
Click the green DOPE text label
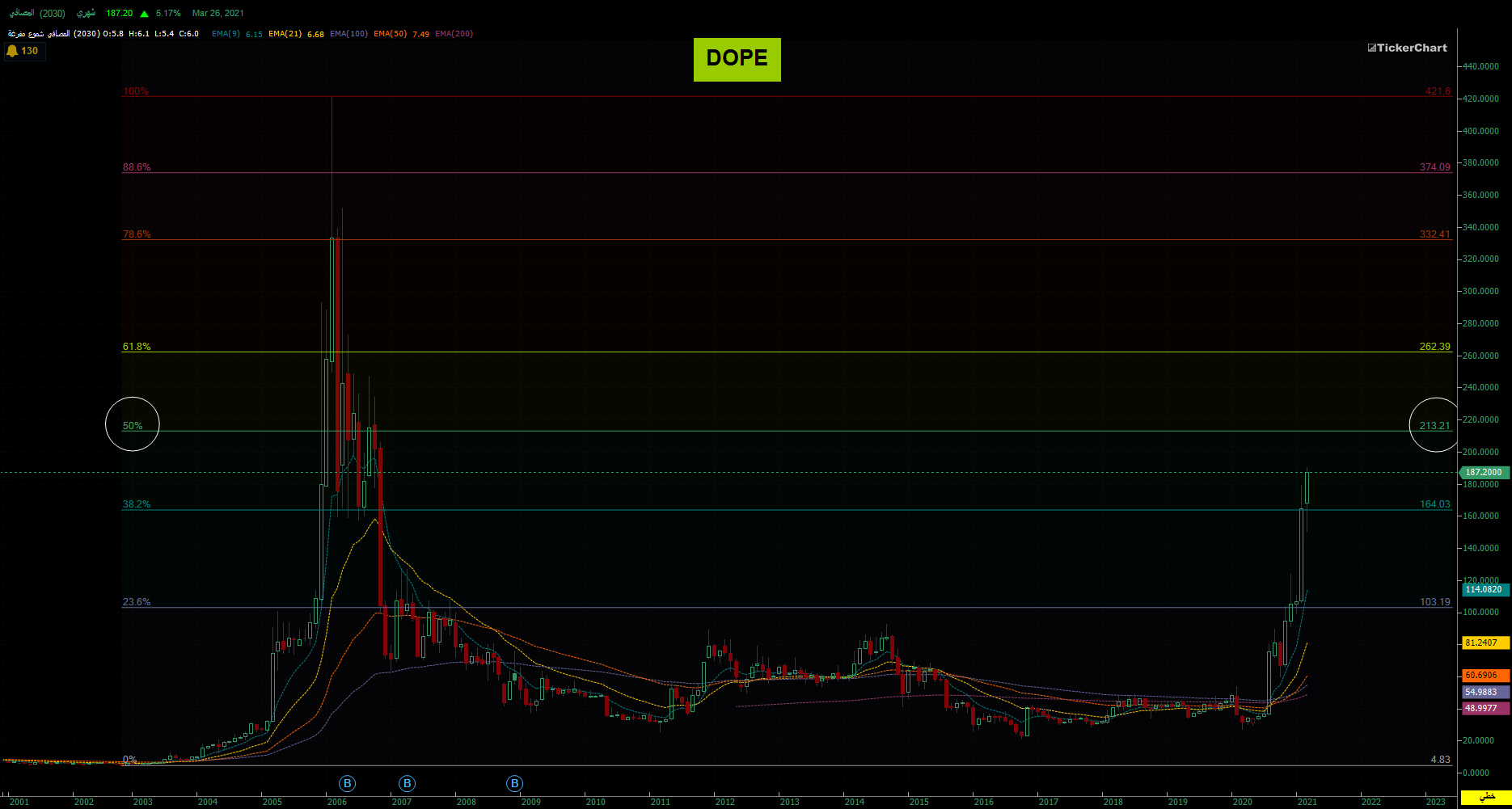point(737,59)
